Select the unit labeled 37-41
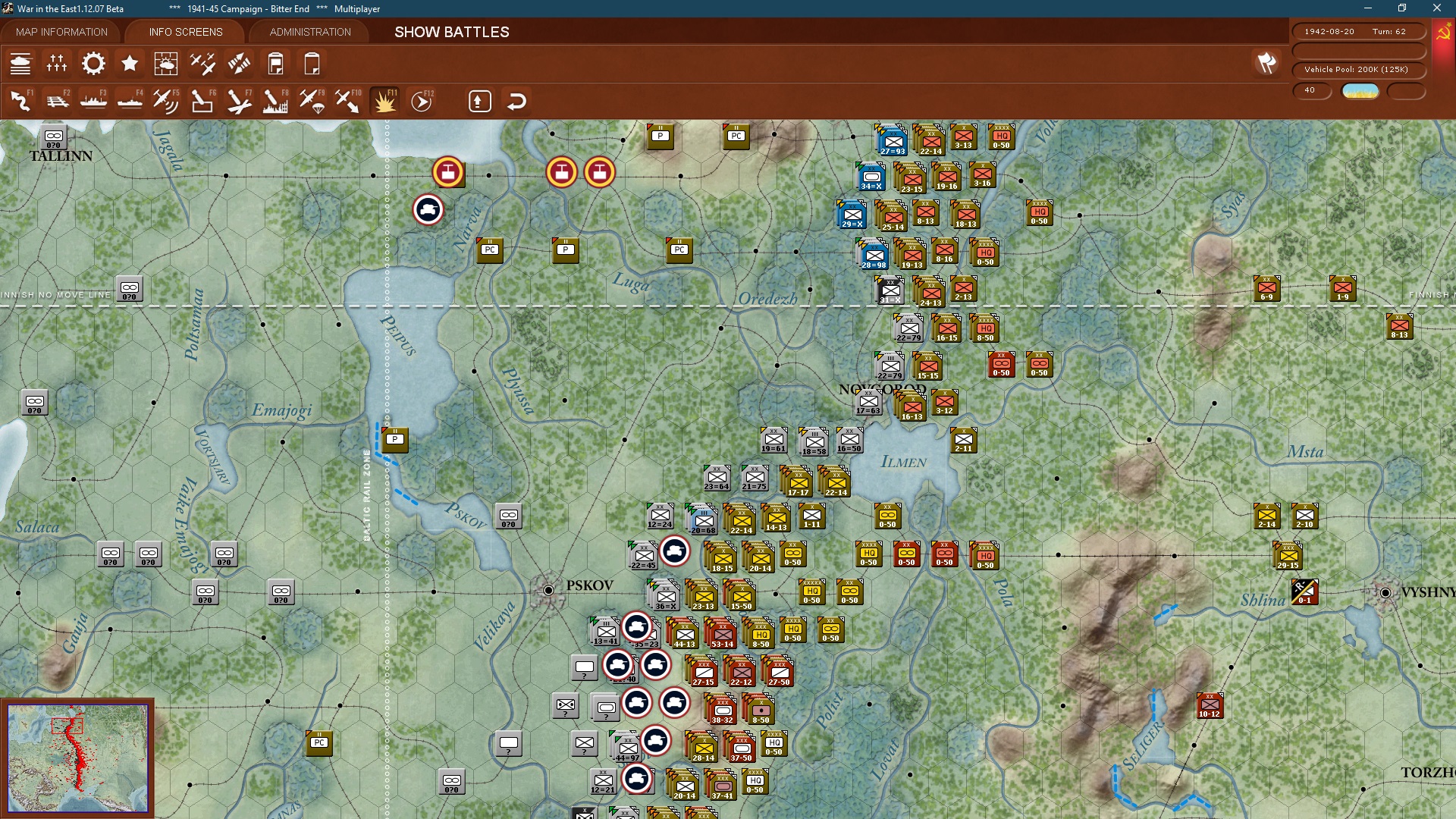This screenshot has width=1456, height=819. 722,786
